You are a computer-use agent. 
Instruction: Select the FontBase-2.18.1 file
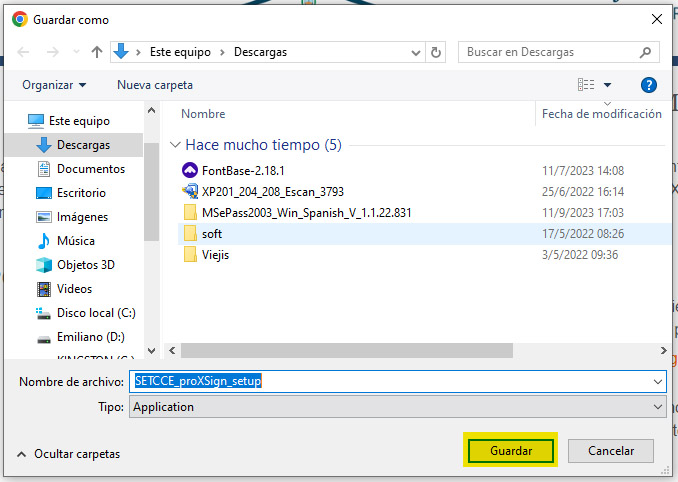243,171
